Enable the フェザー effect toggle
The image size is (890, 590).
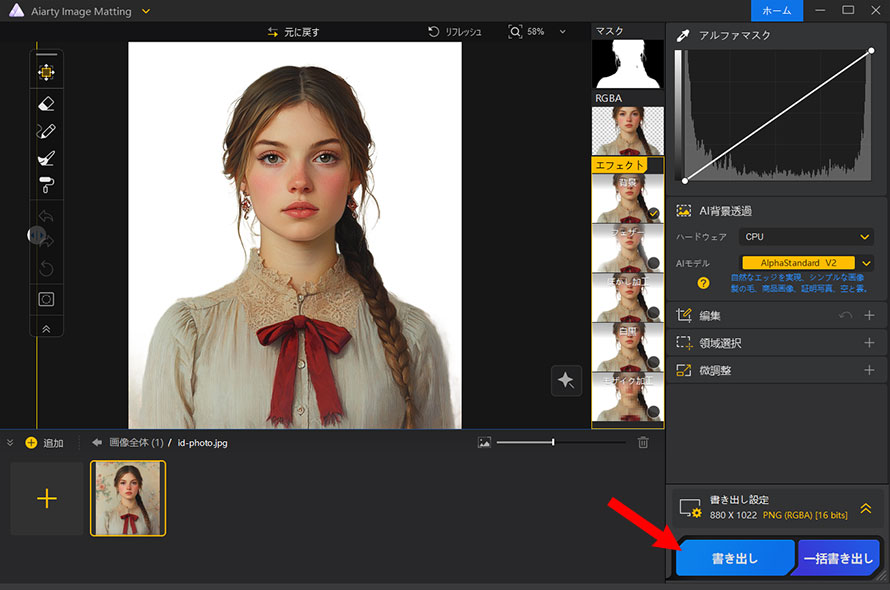pos(653,263)
